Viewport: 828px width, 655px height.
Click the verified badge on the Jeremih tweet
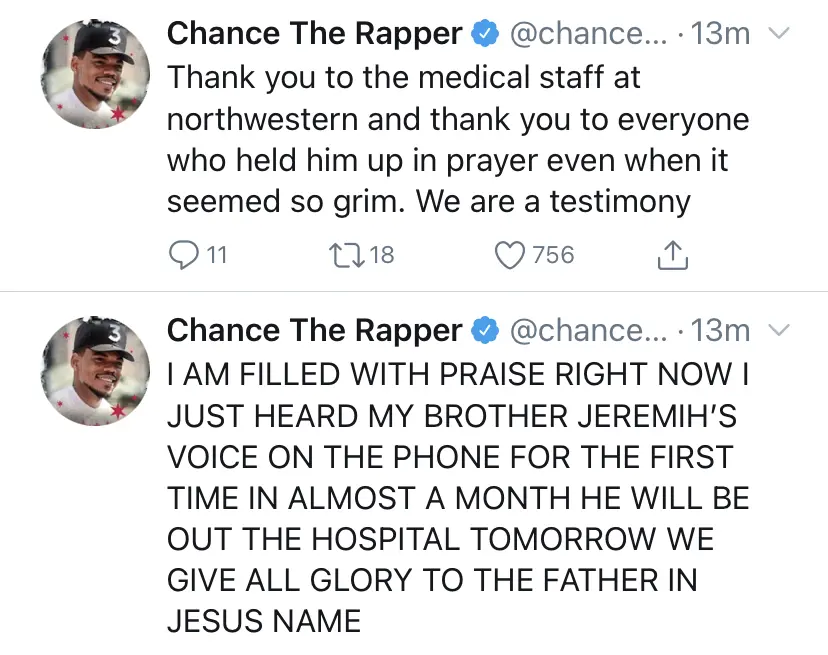(486, 330)
